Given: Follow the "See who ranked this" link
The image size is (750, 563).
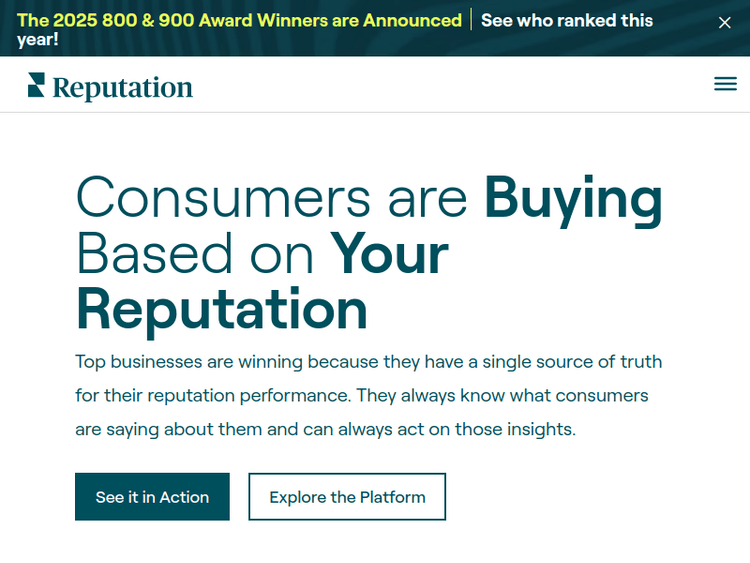Looking at the screenshot, I should (x=566, y=20).
